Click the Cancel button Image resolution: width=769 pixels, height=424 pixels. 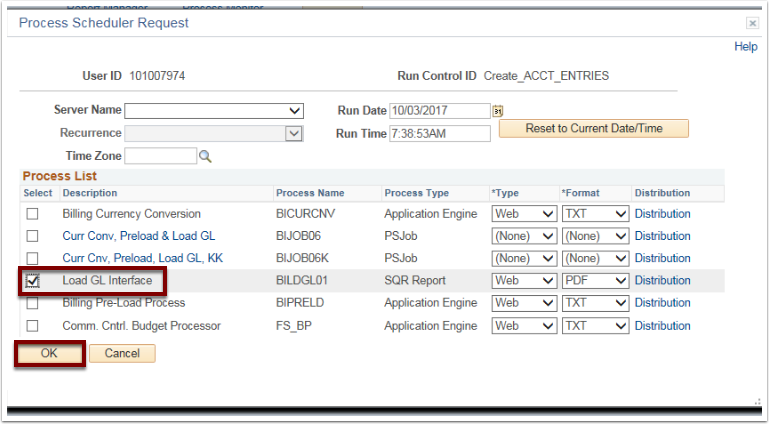[122, 353]
